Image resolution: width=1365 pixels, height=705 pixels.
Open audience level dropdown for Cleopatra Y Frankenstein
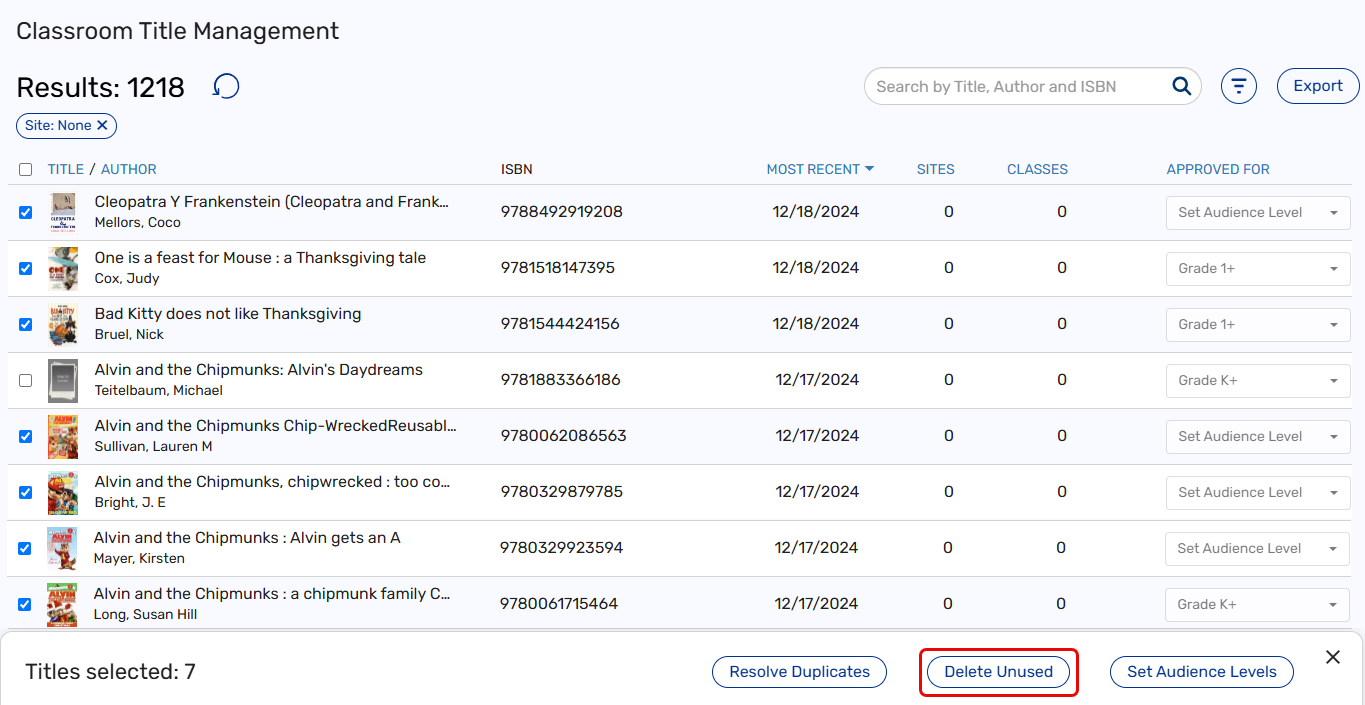pyautogui.click(x=1258, y=212)
